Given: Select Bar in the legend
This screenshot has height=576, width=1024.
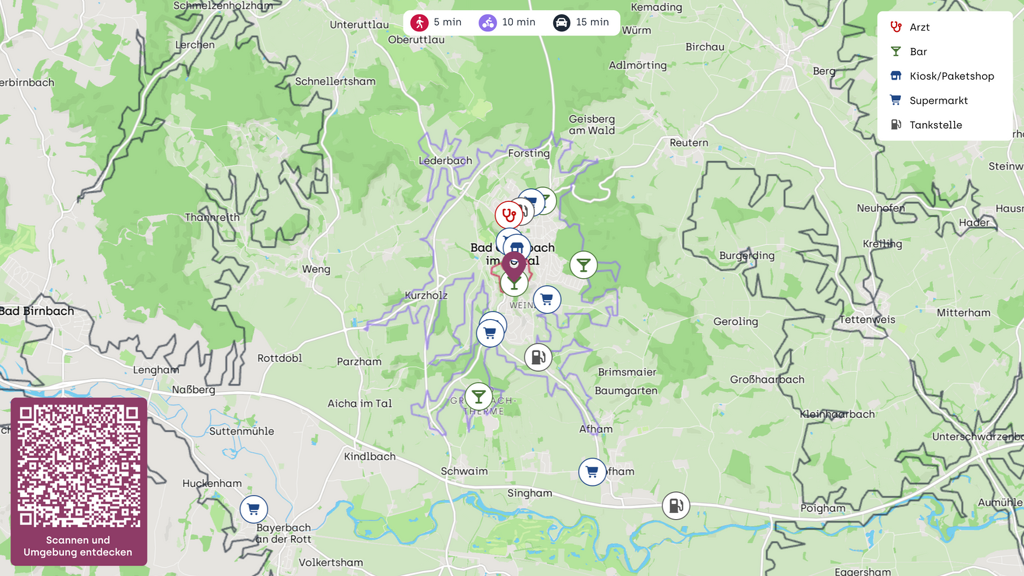Looking at the screenshot, I should [908, 52].
